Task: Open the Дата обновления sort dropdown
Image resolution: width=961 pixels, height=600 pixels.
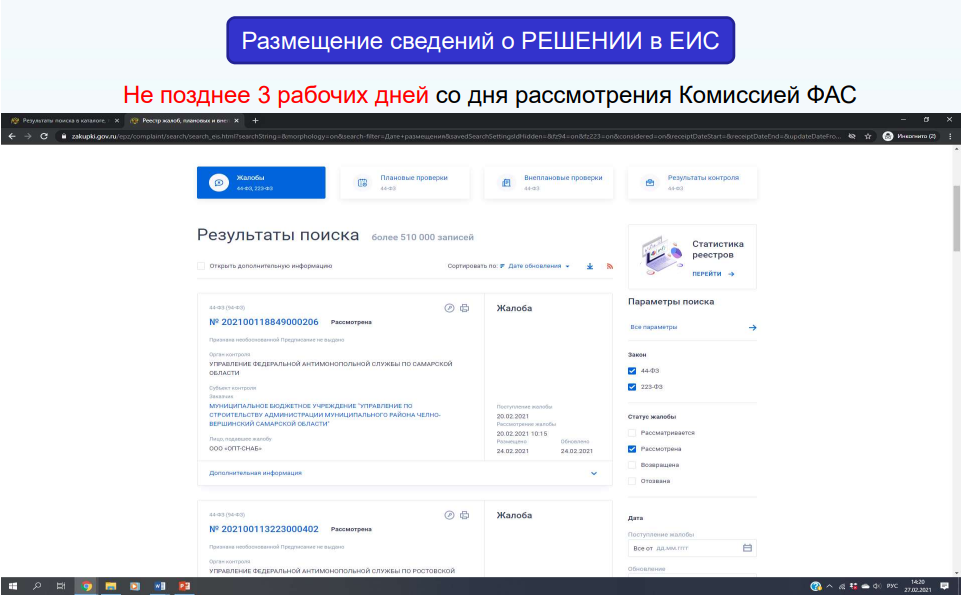Action: click(539, 266)
